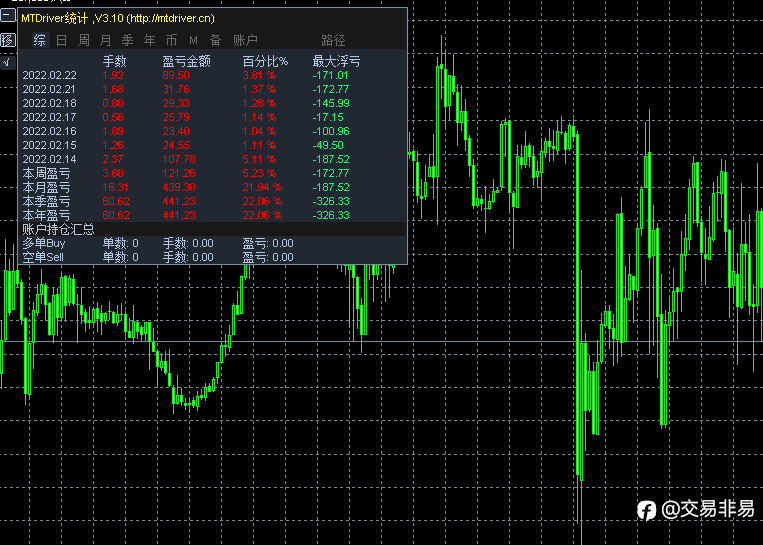
Task: Click the 121.26 weekly profit value
Action: [x=179, y=173]
